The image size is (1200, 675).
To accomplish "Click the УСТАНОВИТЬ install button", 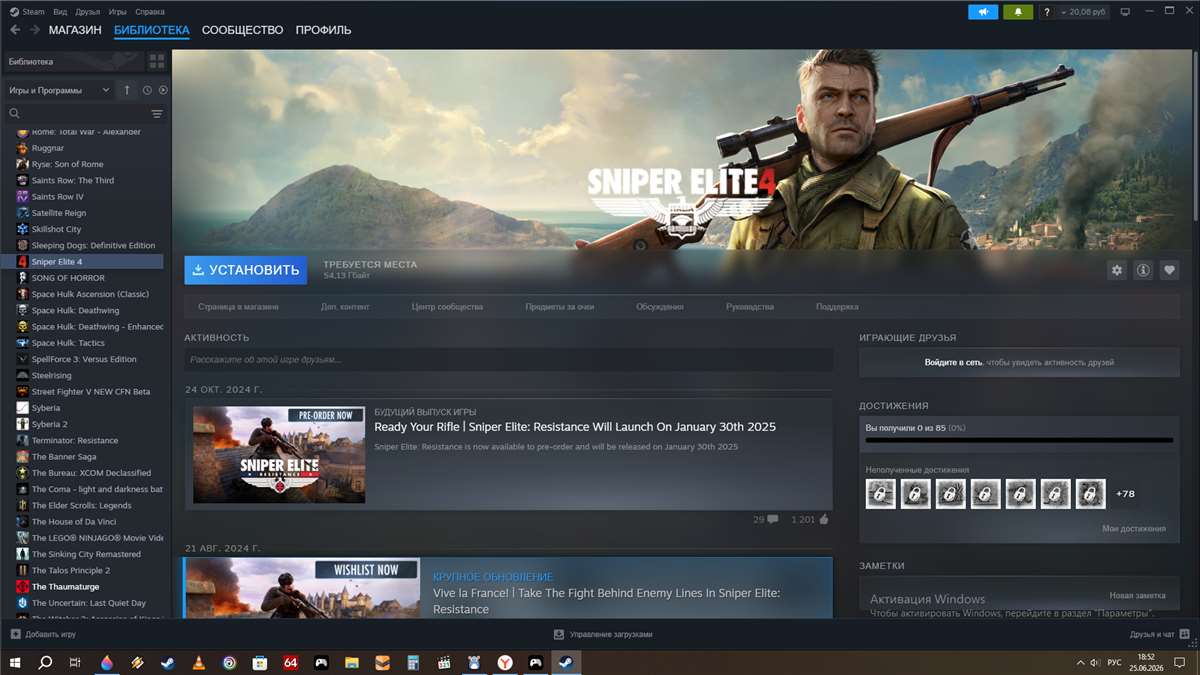I will coord(245,270).
